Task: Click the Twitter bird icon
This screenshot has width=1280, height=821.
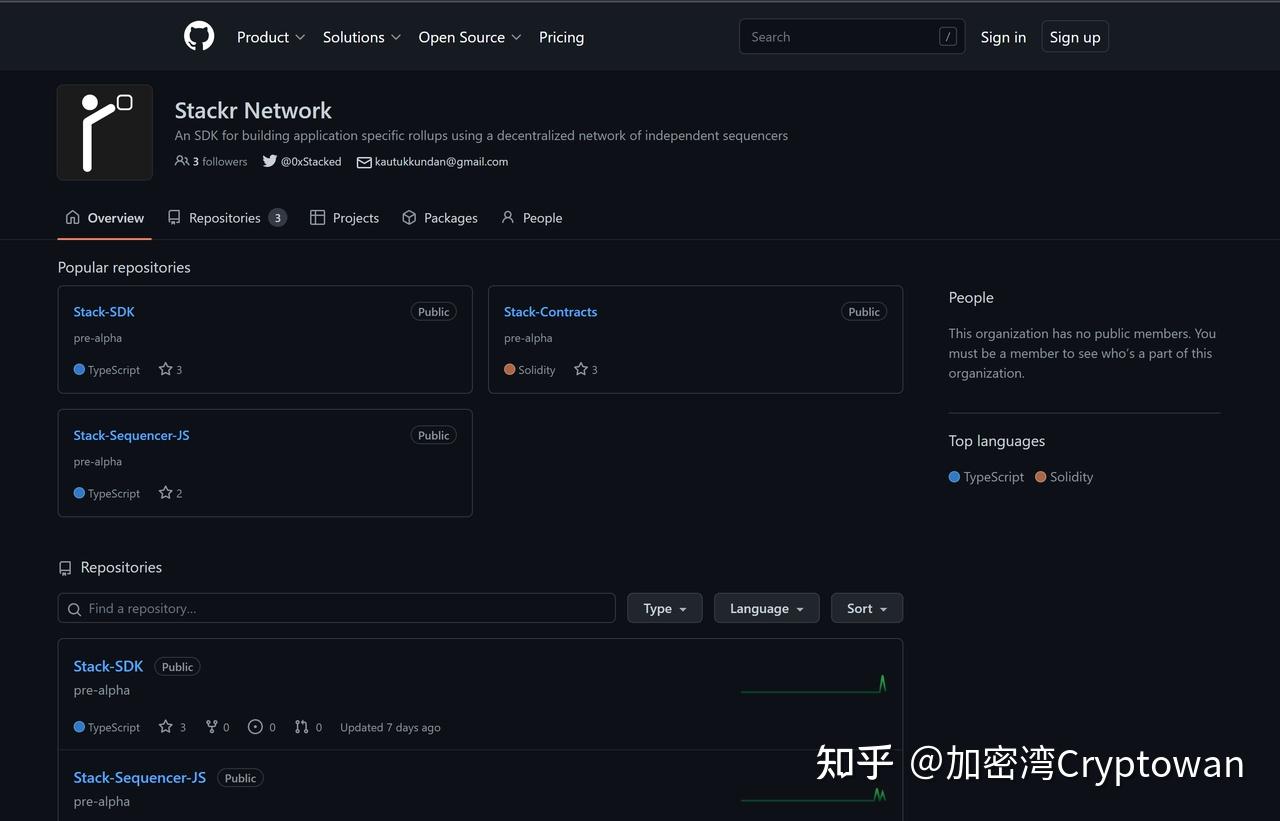Action: 270,161
